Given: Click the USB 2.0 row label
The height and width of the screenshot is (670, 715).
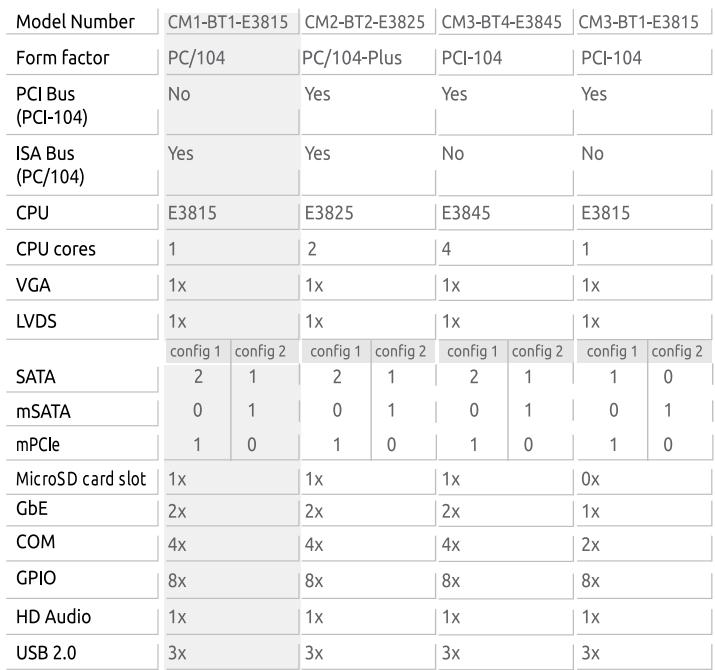Looking at the screenshot, I should 46,653.
